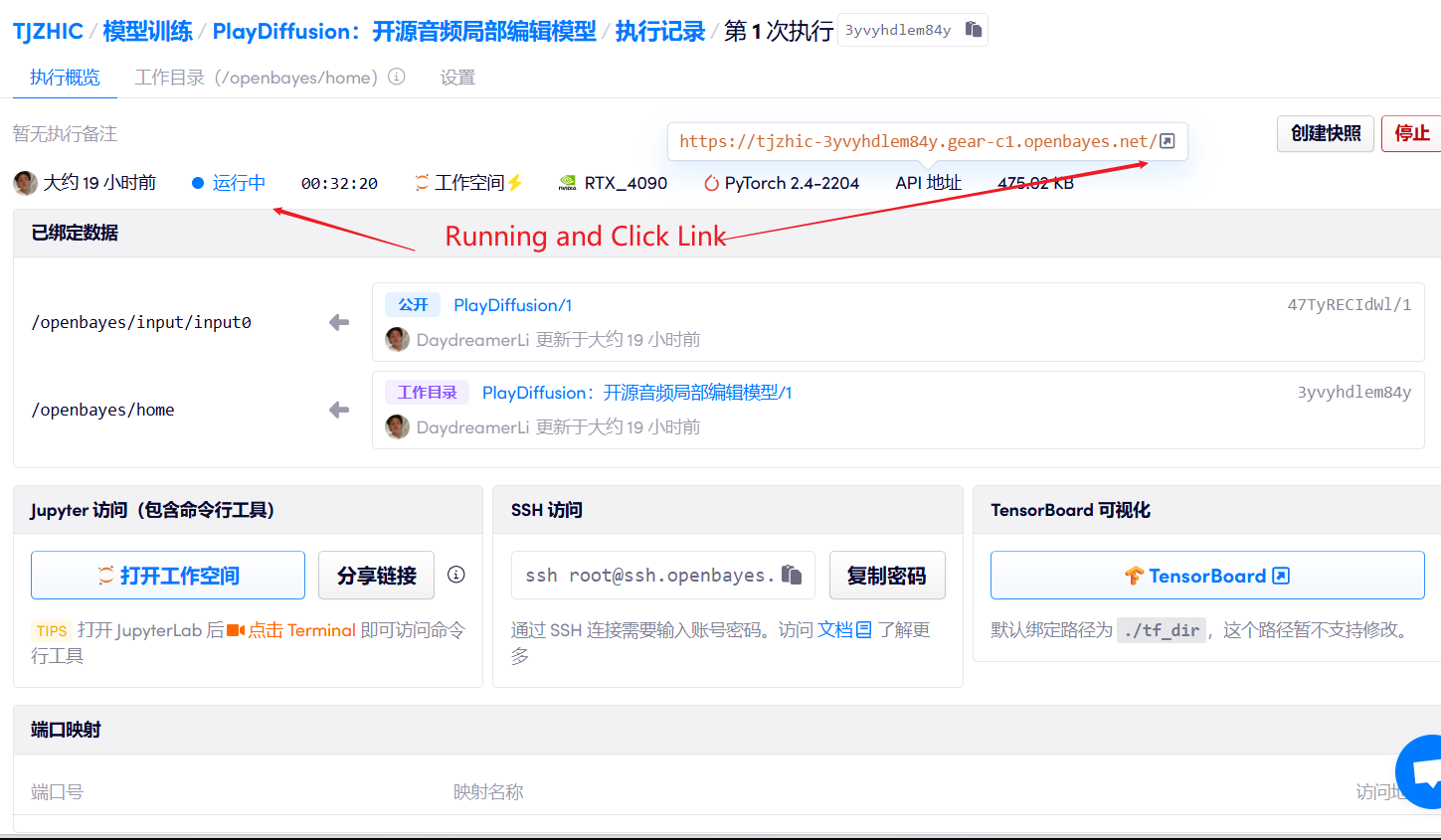Click the info icon next to Share Link
This screenshot has height=840, width=1441.
pyautogui.click(x=456, y=575)
